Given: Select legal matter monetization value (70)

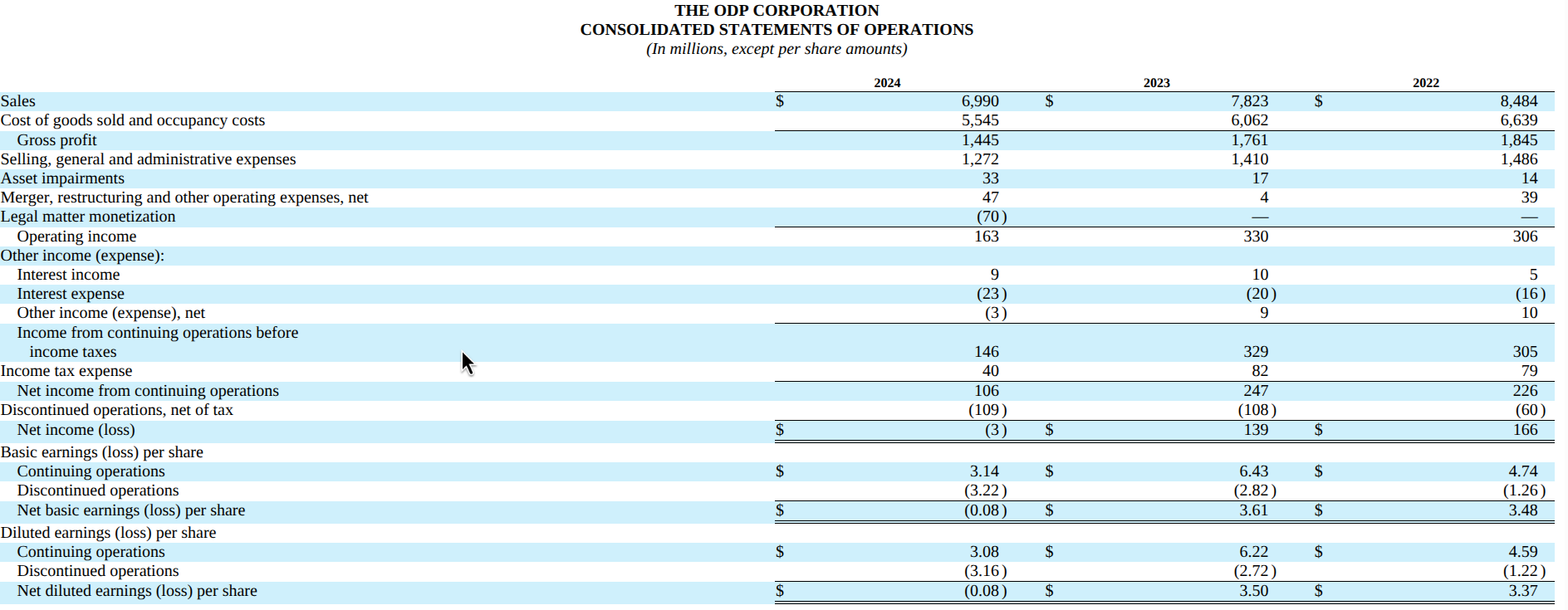Looking at the screenshot, I should click(x=992, y=217).
